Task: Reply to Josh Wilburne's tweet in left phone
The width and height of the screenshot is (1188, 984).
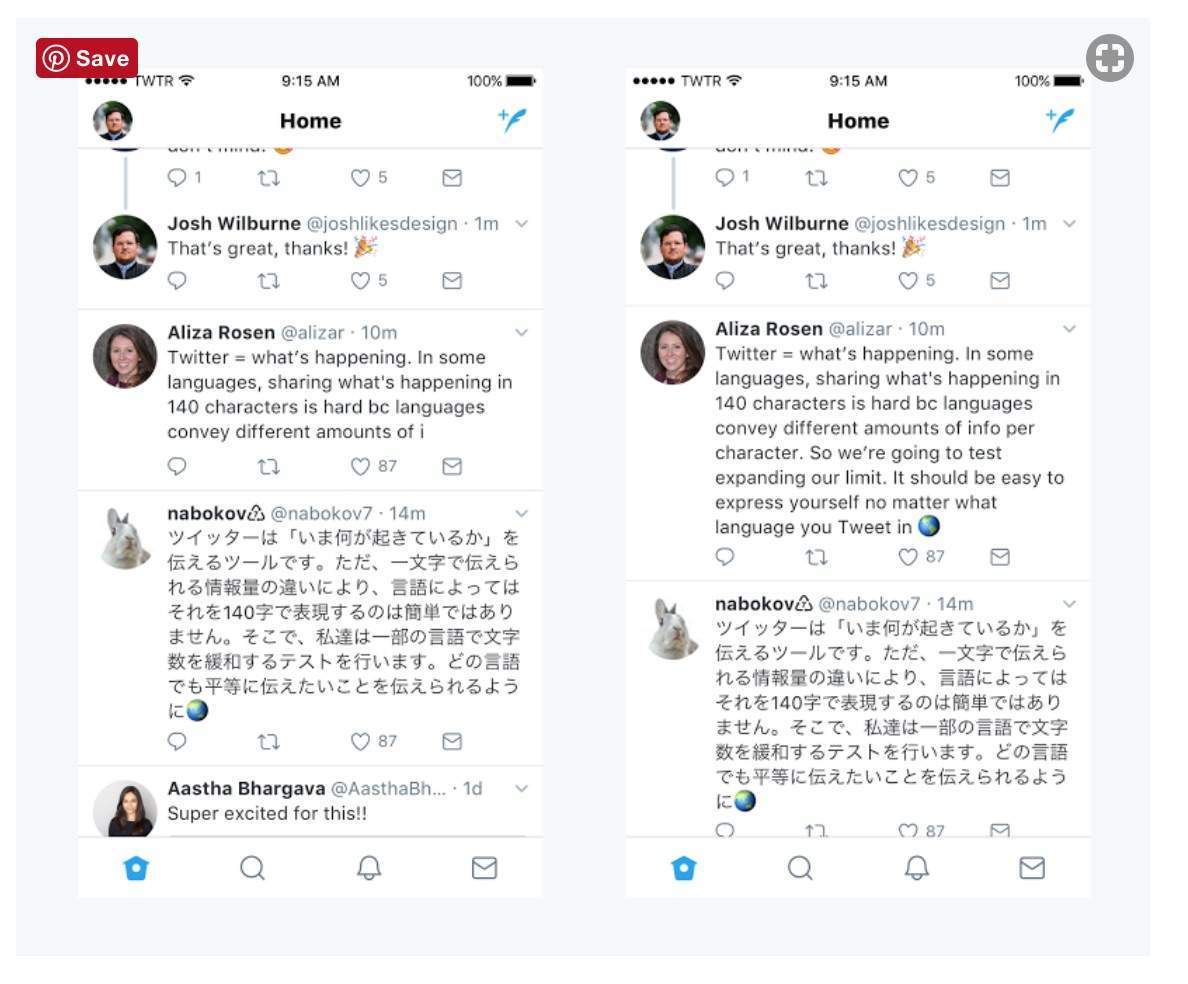Action: [x=177, y=281]
